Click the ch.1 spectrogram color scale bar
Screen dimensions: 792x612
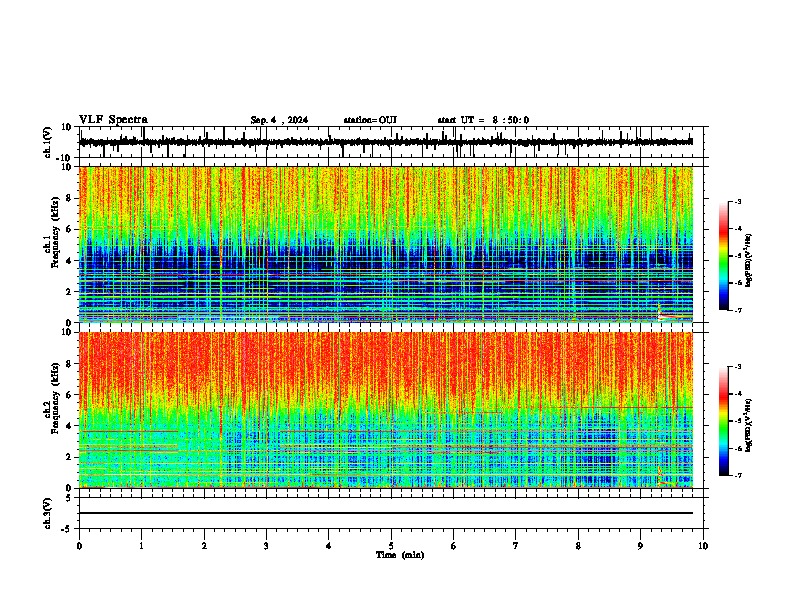pos(724,256)
